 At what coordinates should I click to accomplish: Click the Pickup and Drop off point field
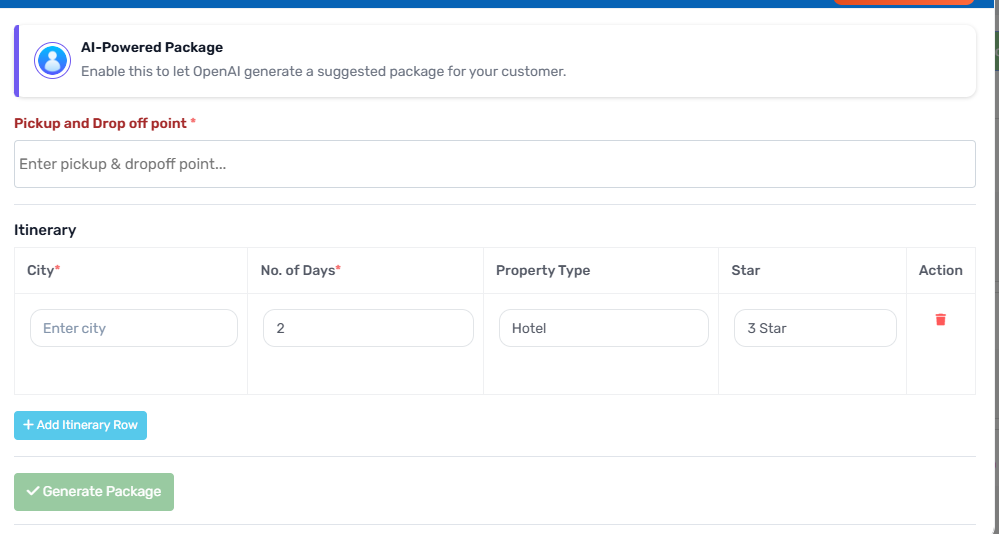click(494, 164)
